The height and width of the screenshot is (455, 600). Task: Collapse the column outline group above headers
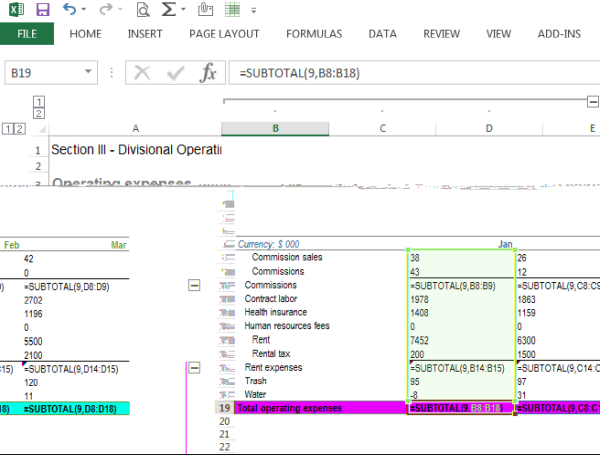click(592, 102)
